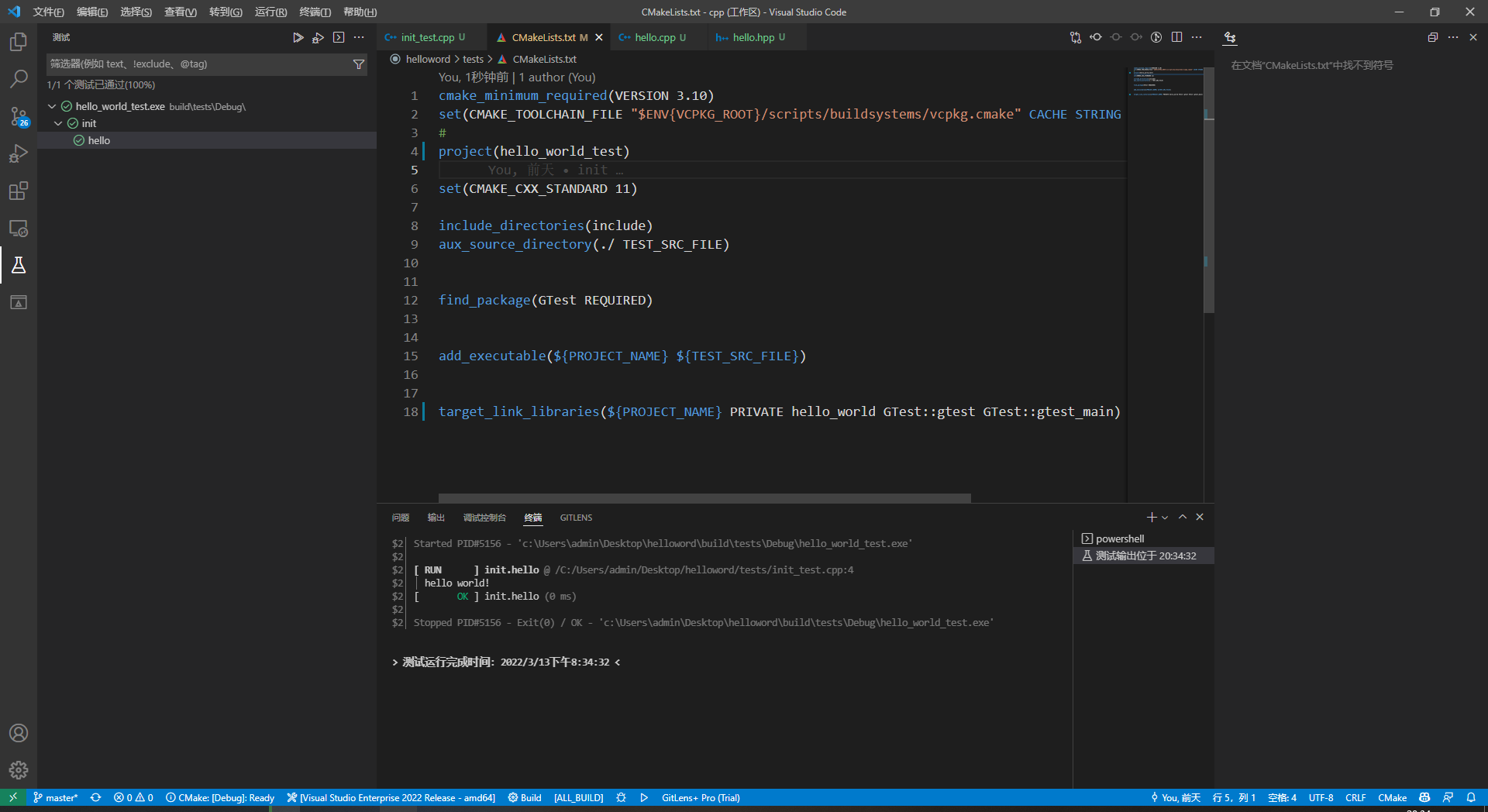The image size is (1488, 812).
Task: Click the CMake Build button
Action: 525,797
